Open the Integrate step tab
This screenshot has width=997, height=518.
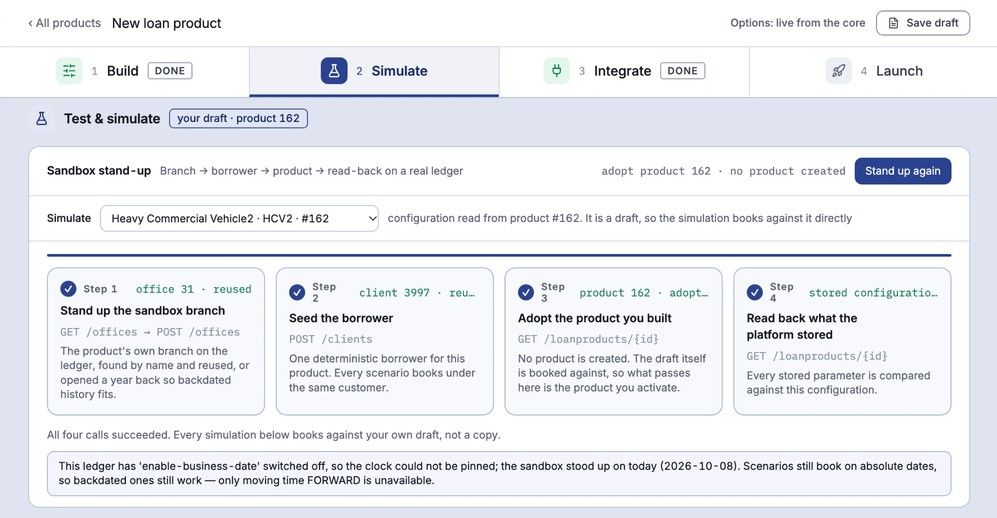tap(624, 71)
